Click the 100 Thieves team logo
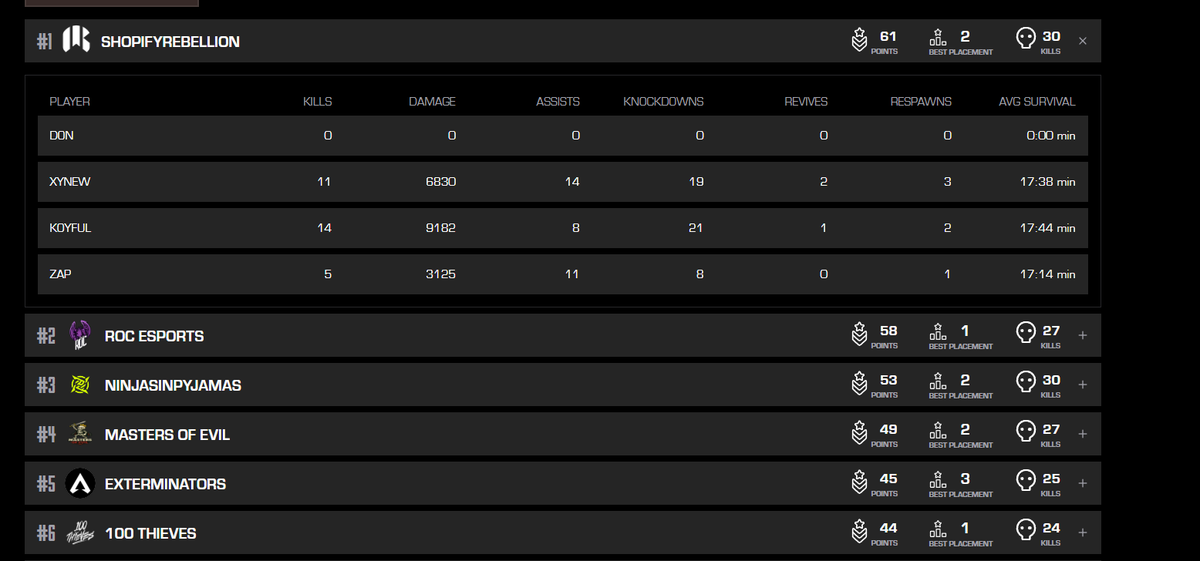The width and height of the screenshot is (1200, 561). click(x=80, y=533)
